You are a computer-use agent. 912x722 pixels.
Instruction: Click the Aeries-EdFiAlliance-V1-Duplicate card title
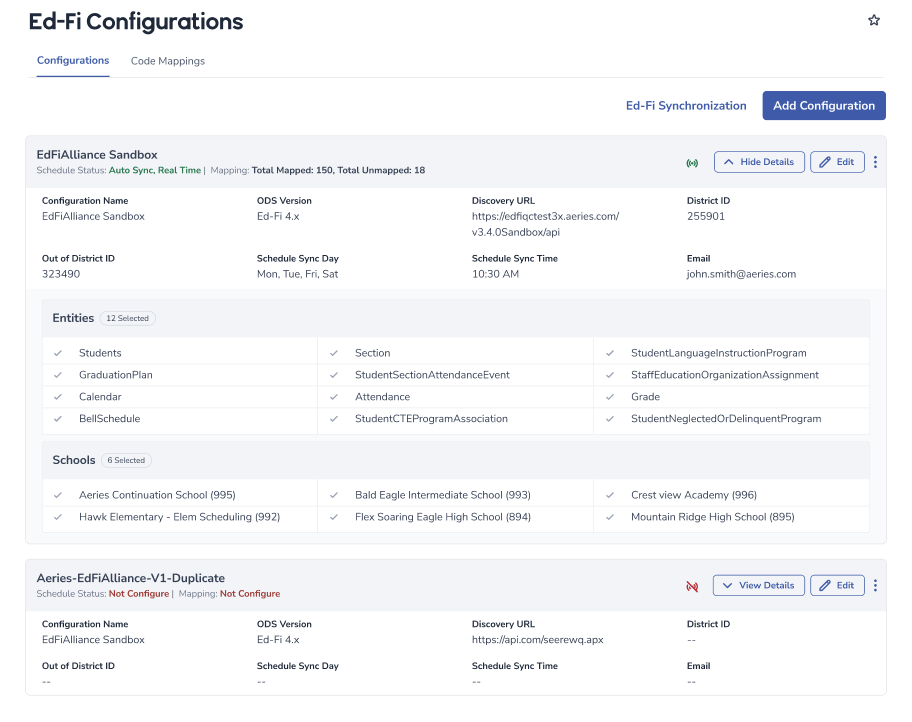tap(131, 578)
